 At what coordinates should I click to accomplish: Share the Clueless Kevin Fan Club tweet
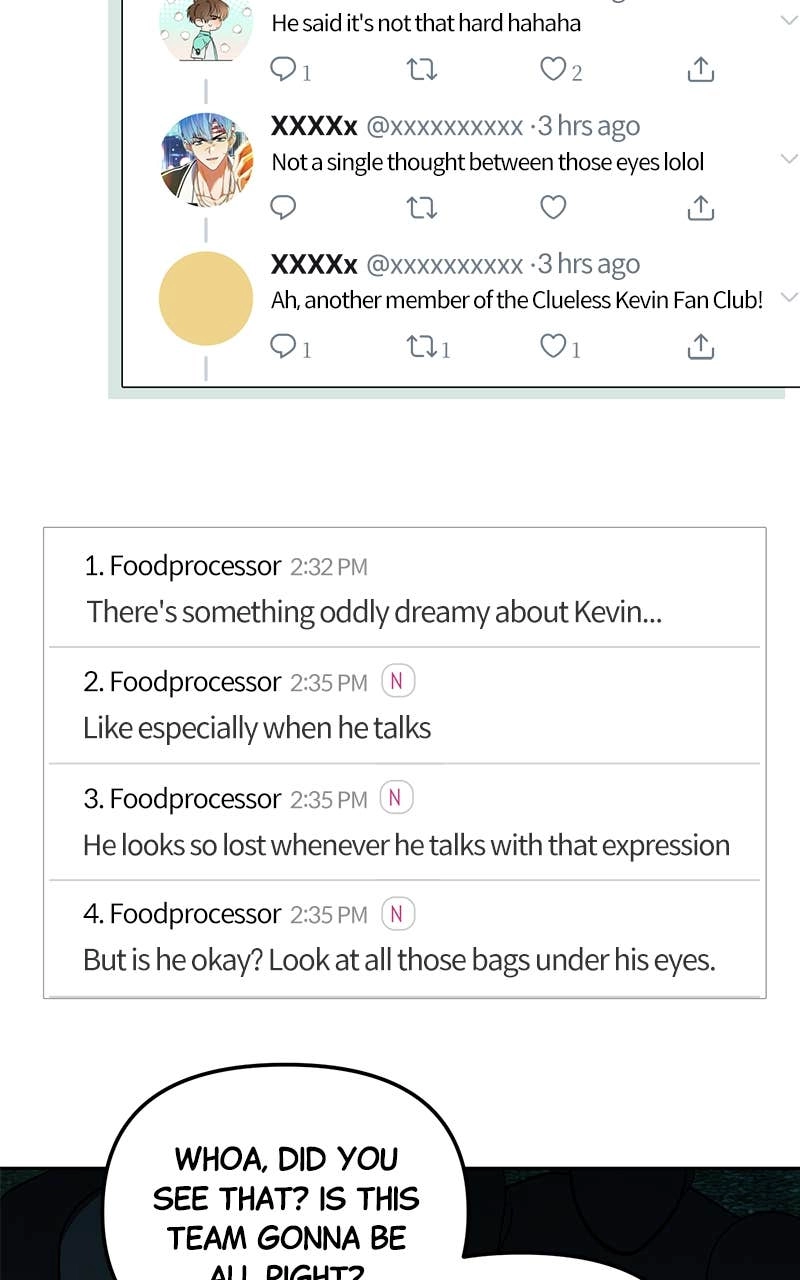pyautogui.click(x=701, y=346)
